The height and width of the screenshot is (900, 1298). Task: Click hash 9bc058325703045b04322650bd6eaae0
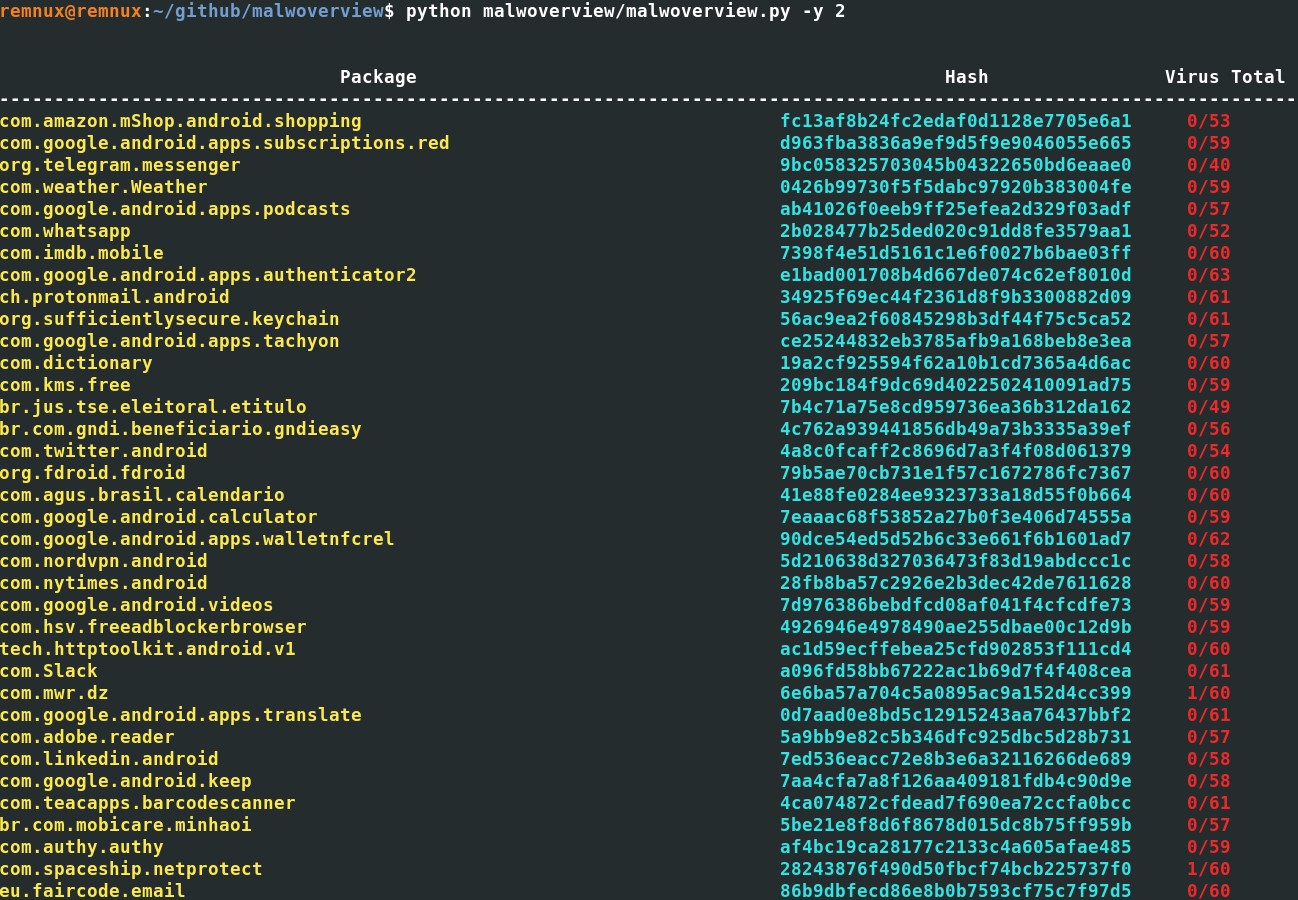956,165
